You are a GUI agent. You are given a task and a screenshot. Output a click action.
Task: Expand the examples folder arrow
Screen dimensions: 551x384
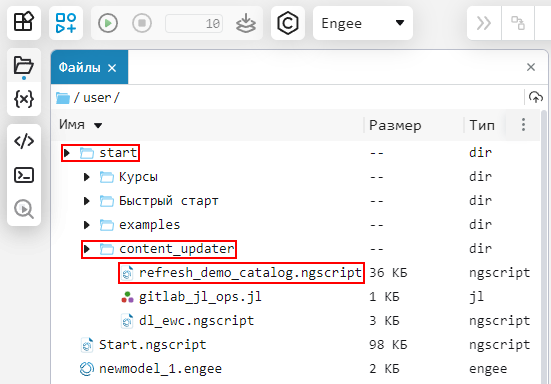[x=86, y=225]
